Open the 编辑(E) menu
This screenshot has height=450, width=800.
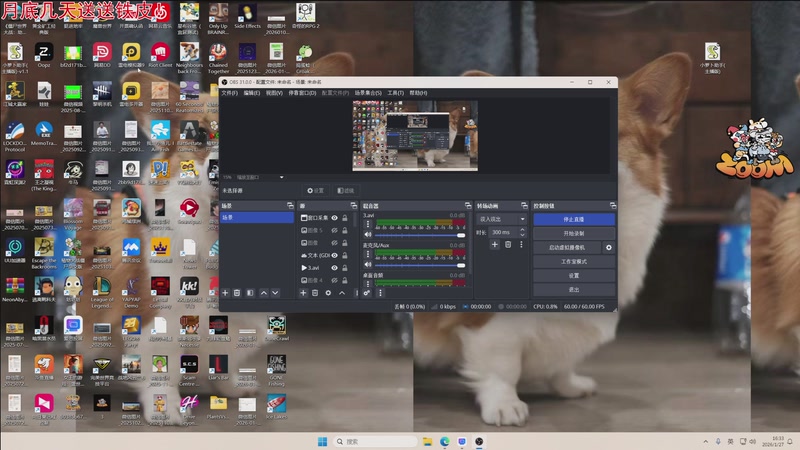coord(252,93)
